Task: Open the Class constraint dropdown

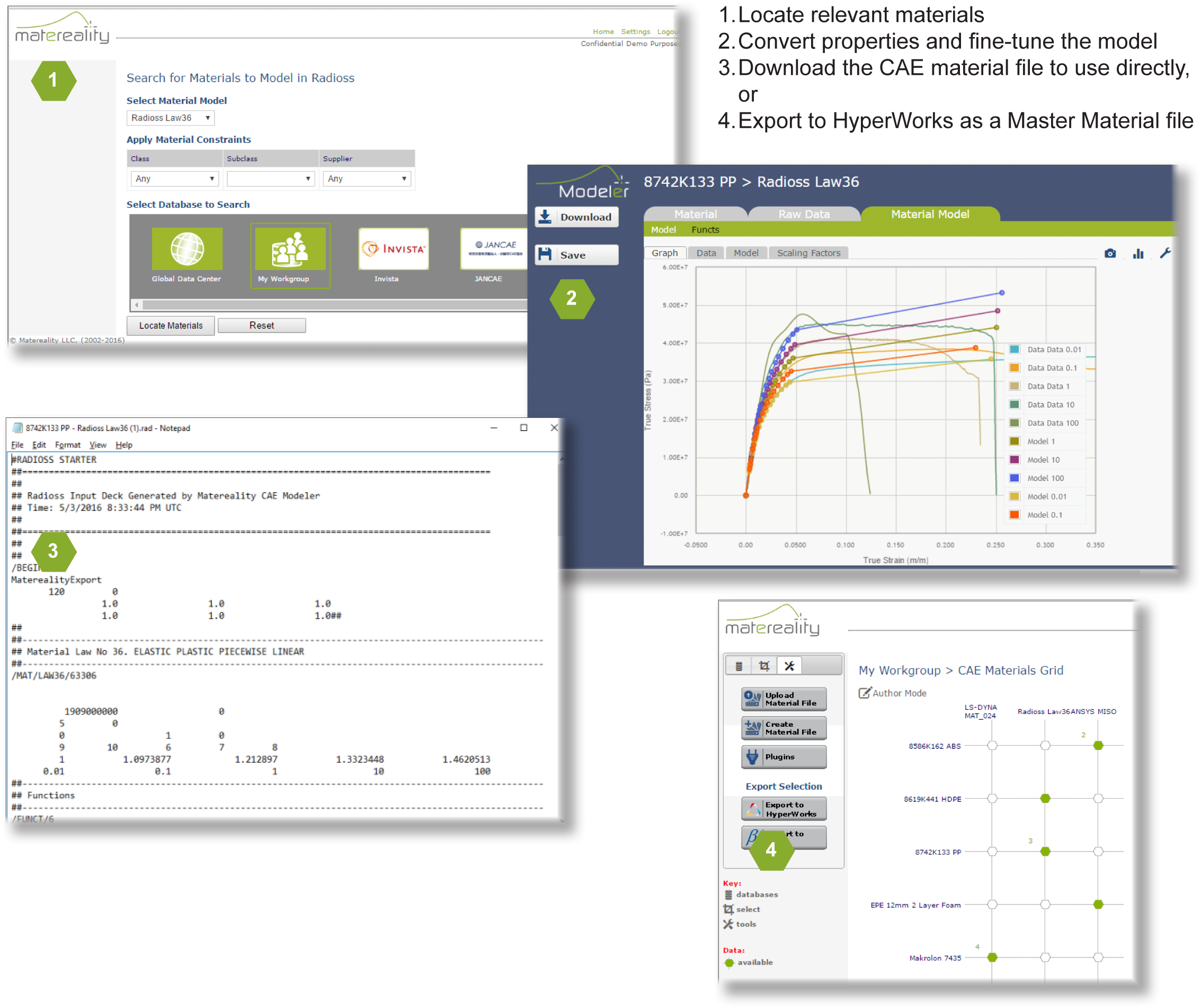Action: click(174, 179)
